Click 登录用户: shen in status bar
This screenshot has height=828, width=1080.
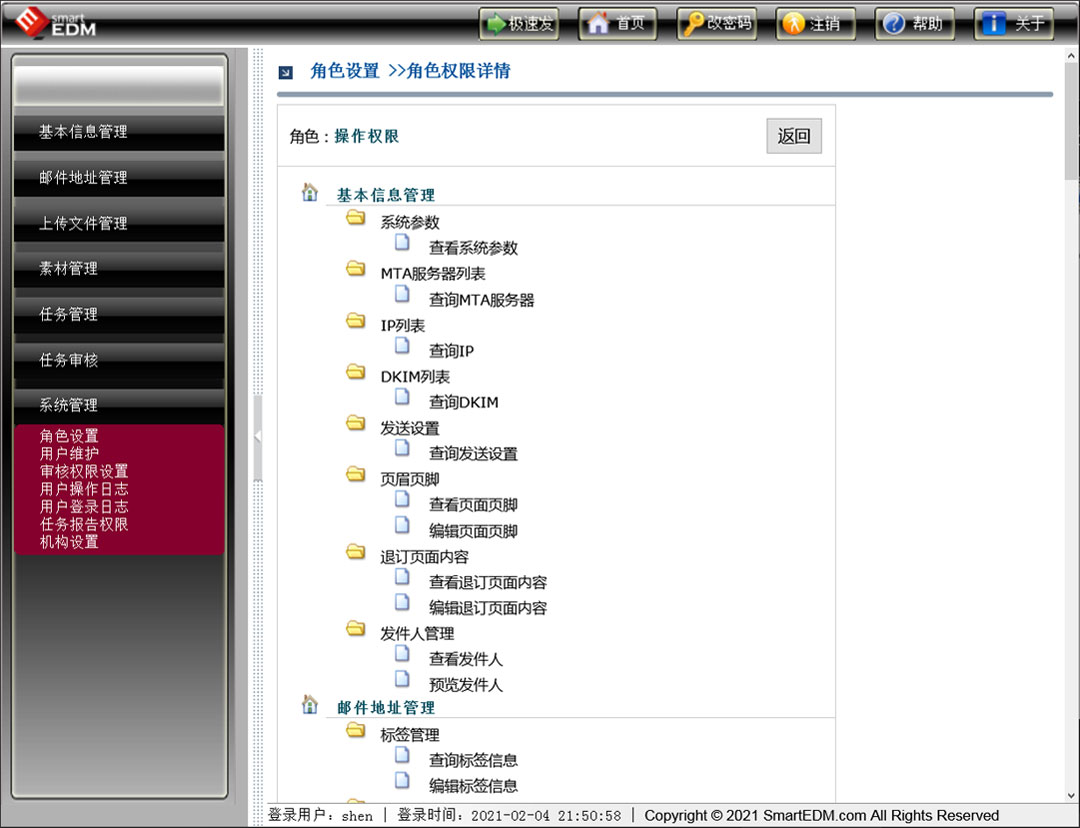coord(320,816)
